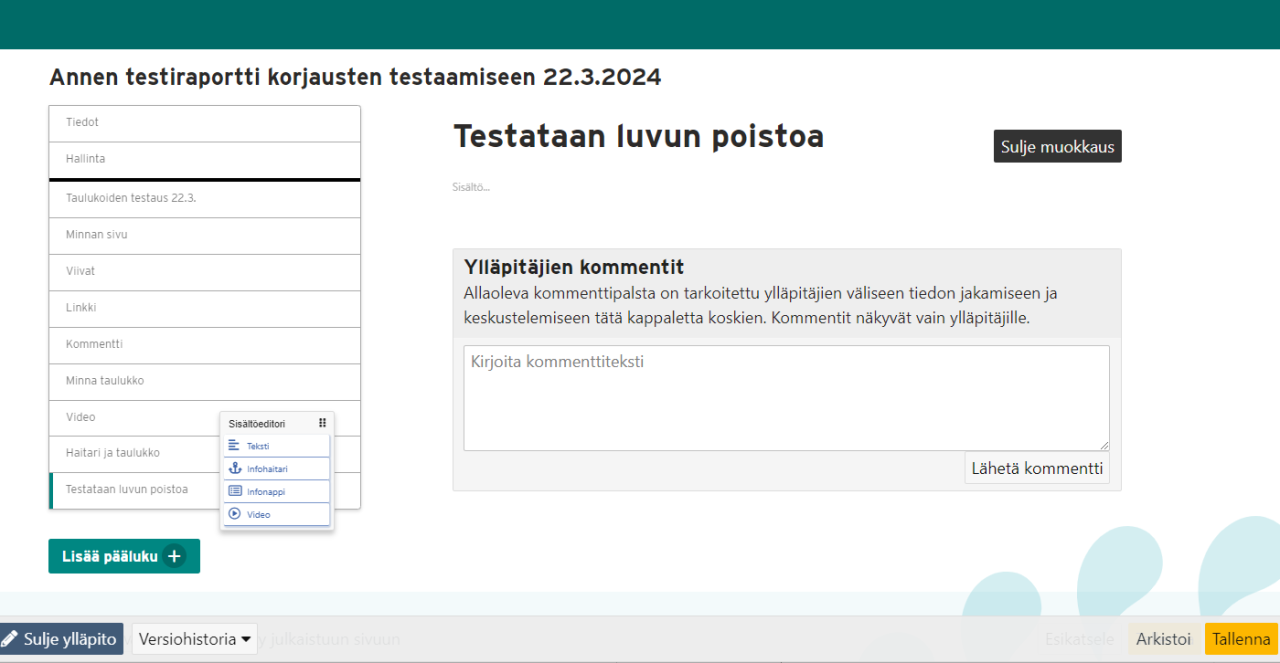Focus the Kirjoita kommenttiteksti text area

[x=786, y=398]
